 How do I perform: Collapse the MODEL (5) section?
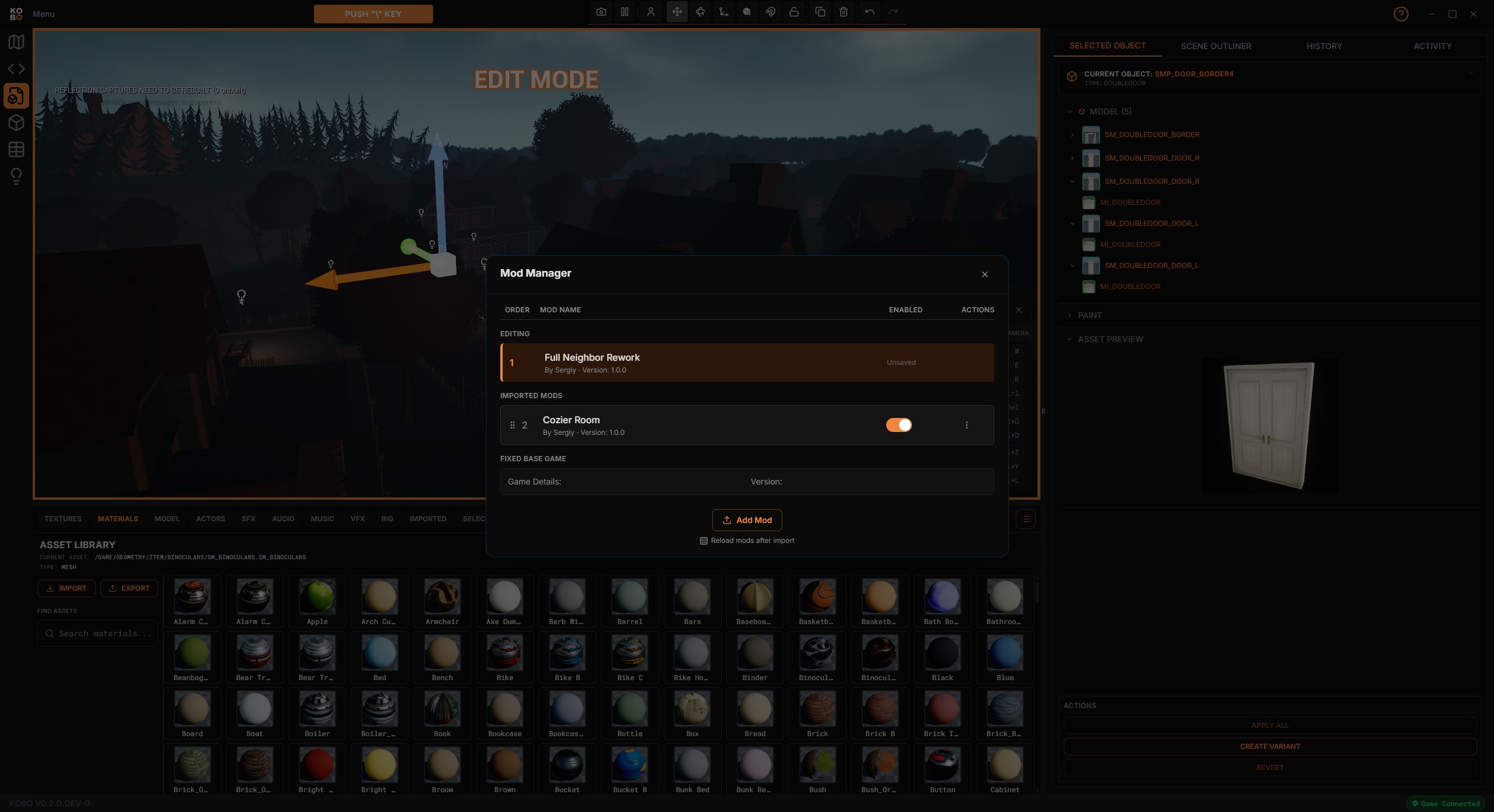point(1070,111)
